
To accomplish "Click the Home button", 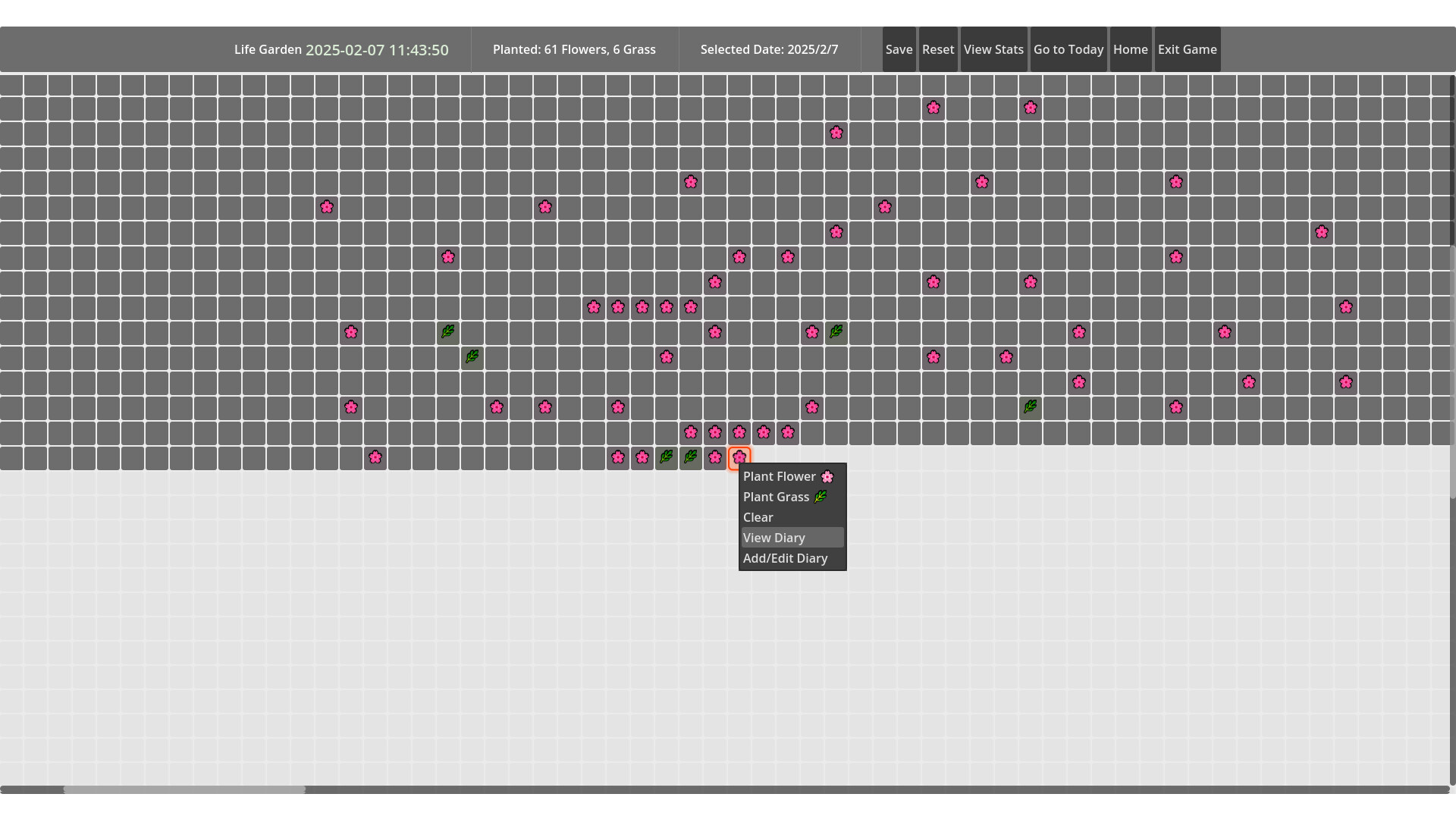I will click(x=1131, y=49).
